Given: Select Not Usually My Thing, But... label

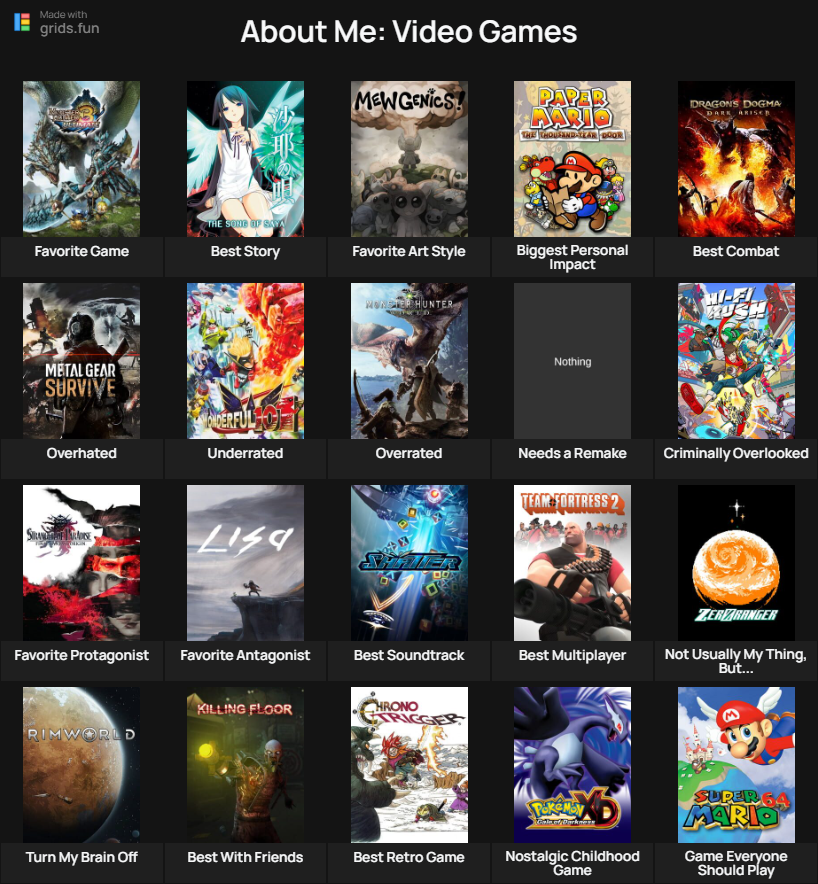Looking at the screenshot, I should [736, 661].
